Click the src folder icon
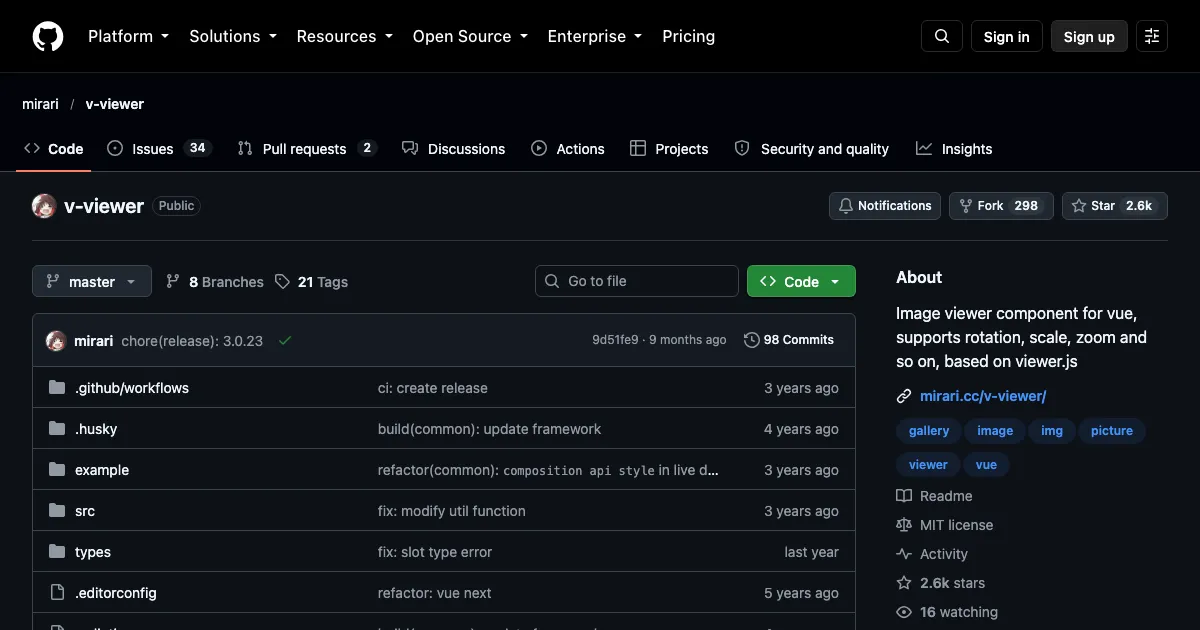 point(57,511)
